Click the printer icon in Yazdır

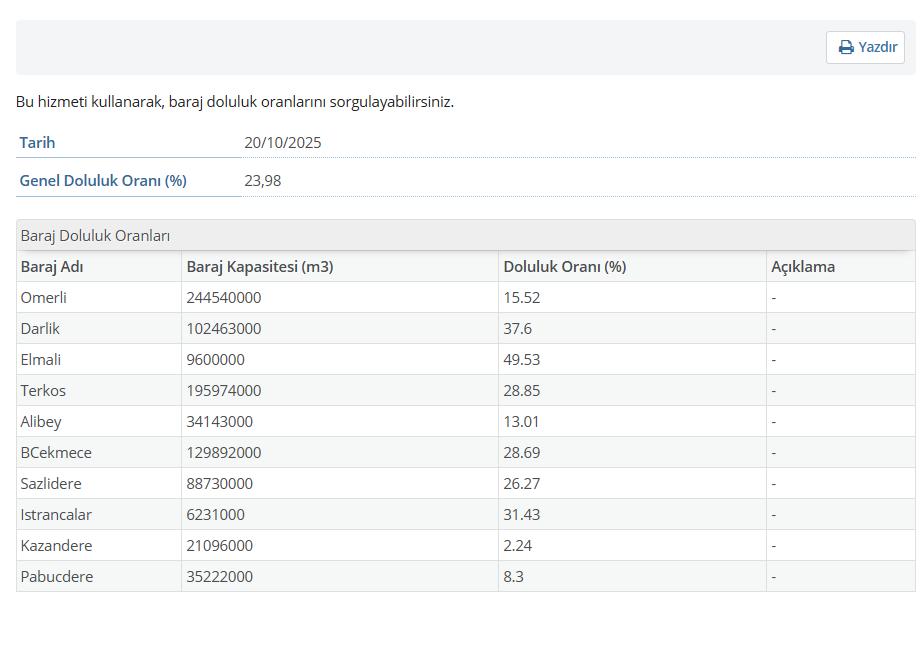pyautogui.click(x=846, y=47)
